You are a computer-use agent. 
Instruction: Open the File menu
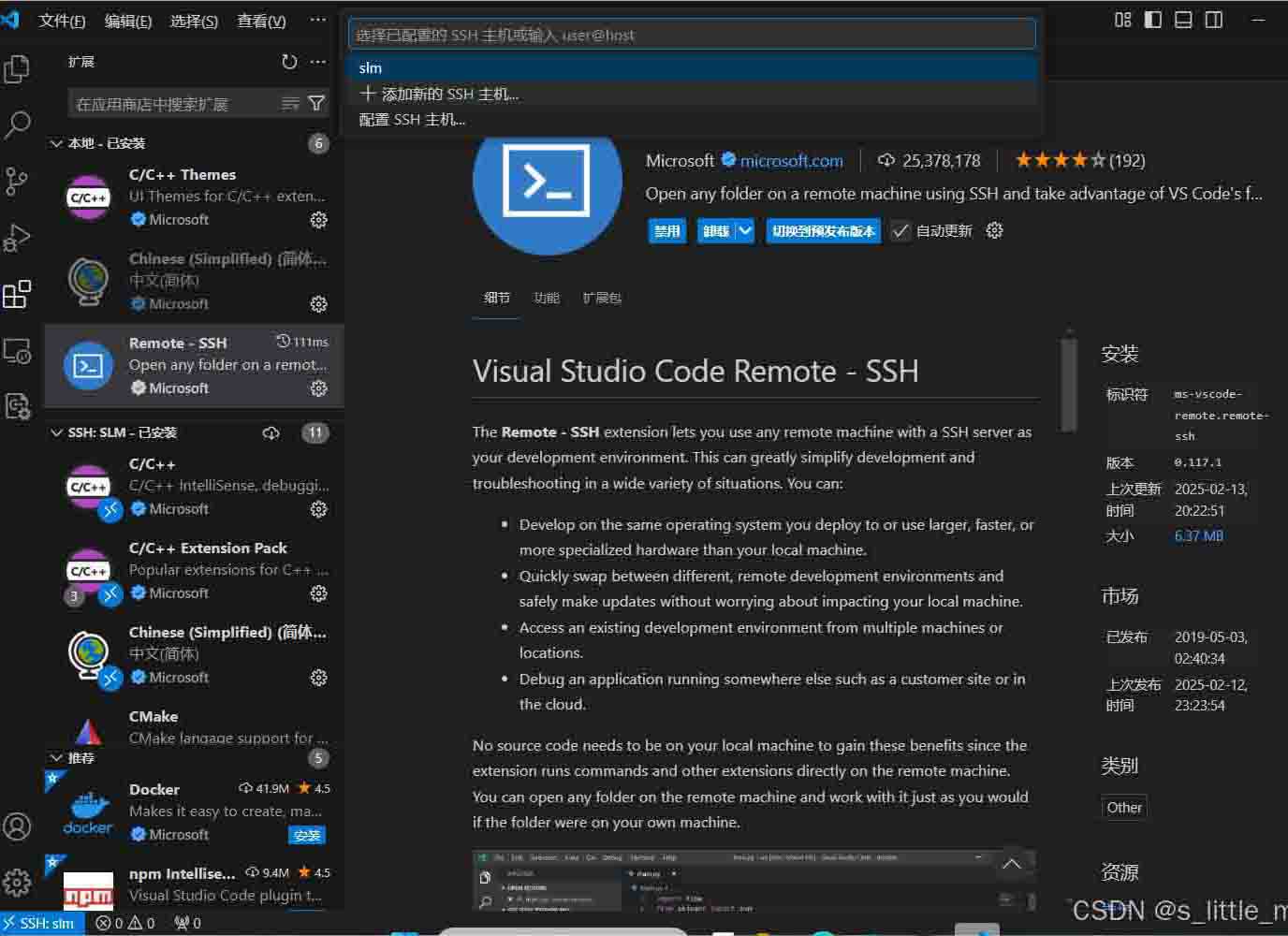(62, 21)
